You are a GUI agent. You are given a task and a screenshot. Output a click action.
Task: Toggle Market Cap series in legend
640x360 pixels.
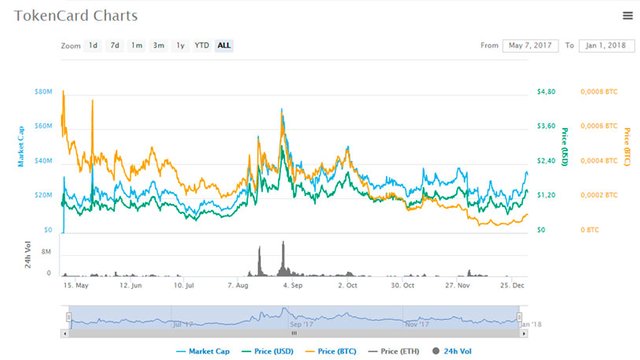pyautogui.click(x=203, y=351)
